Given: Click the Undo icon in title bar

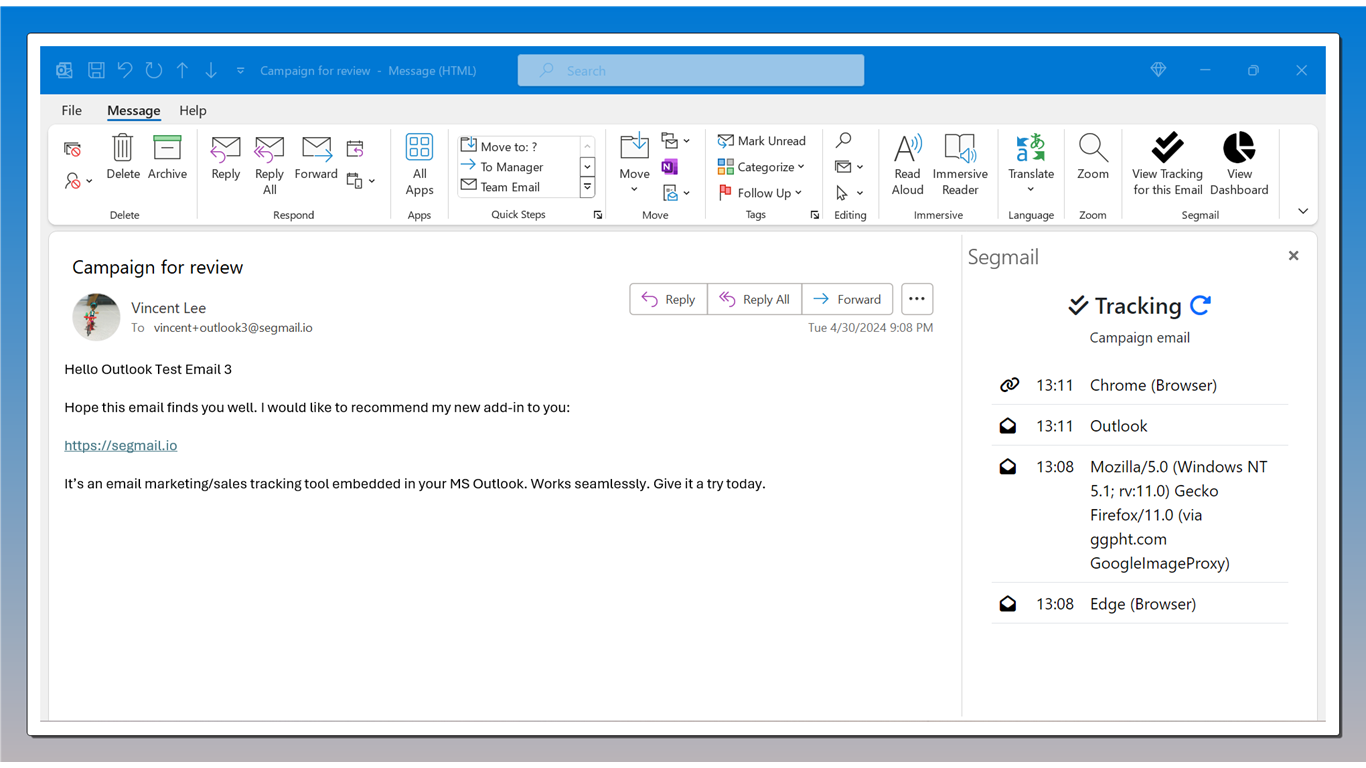Looking at the screenshot, I should tap(125, 70).
